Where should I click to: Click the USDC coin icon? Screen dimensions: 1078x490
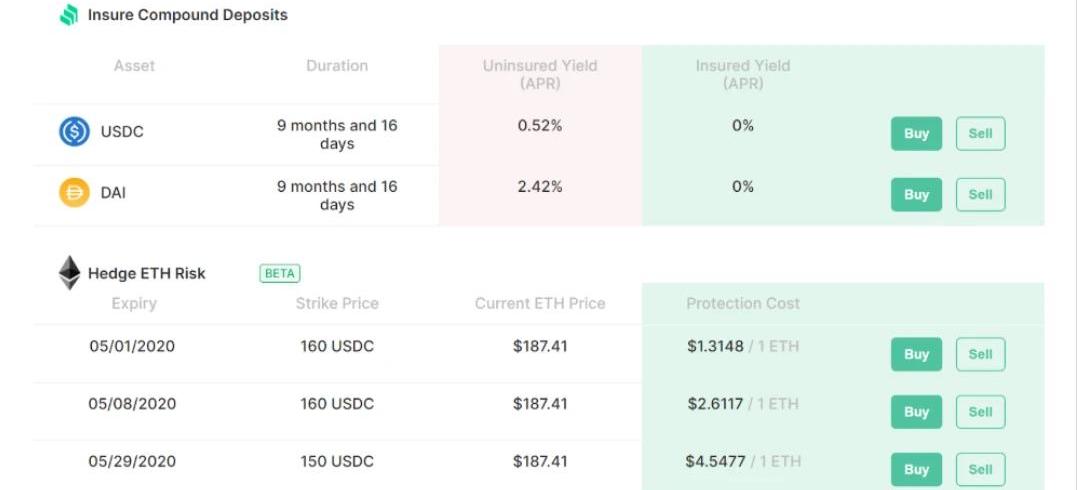point(74,132)
